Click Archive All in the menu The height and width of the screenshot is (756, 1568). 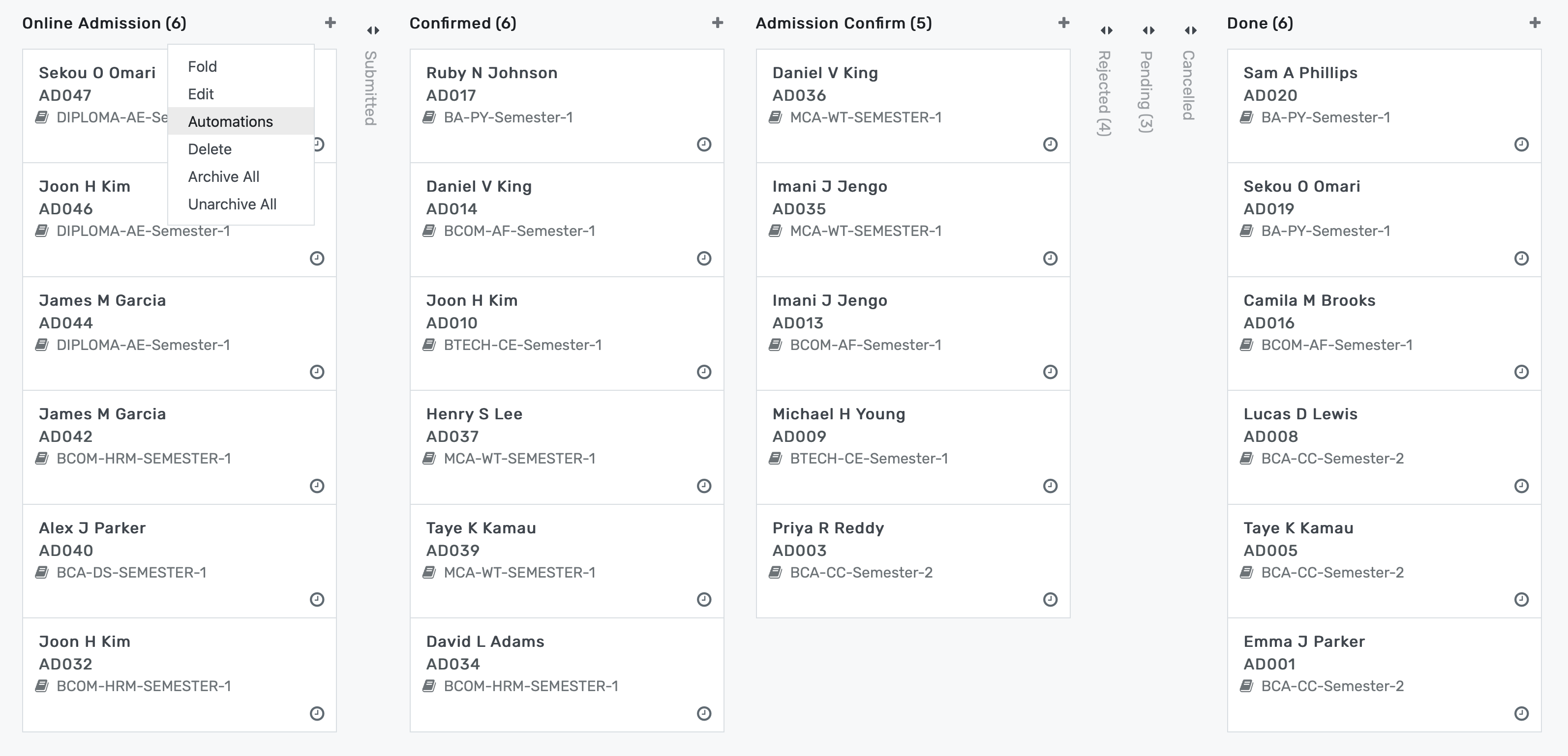[223, 176]
